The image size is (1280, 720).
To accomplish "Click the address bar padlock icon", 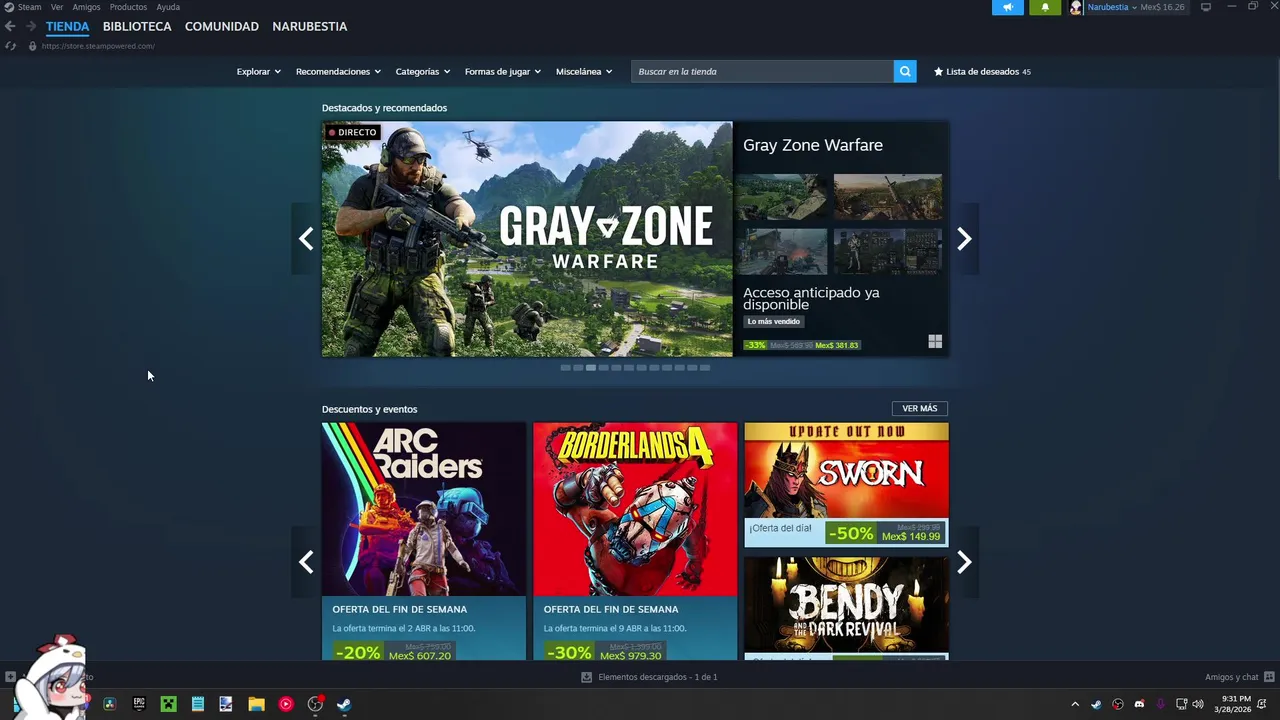I will (32, 46).
